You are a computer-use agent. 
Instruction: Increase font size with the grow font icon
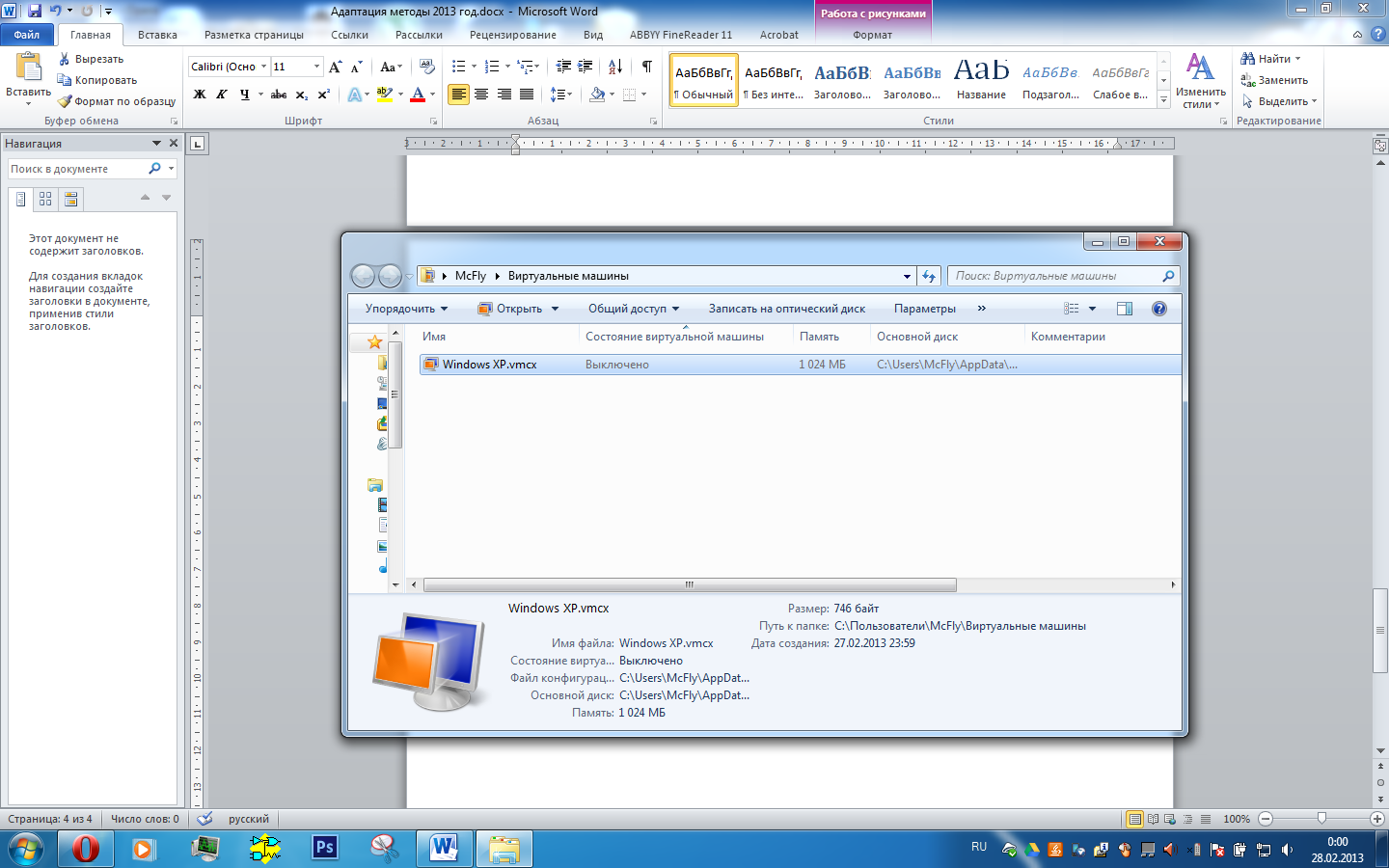coord(335,67)
